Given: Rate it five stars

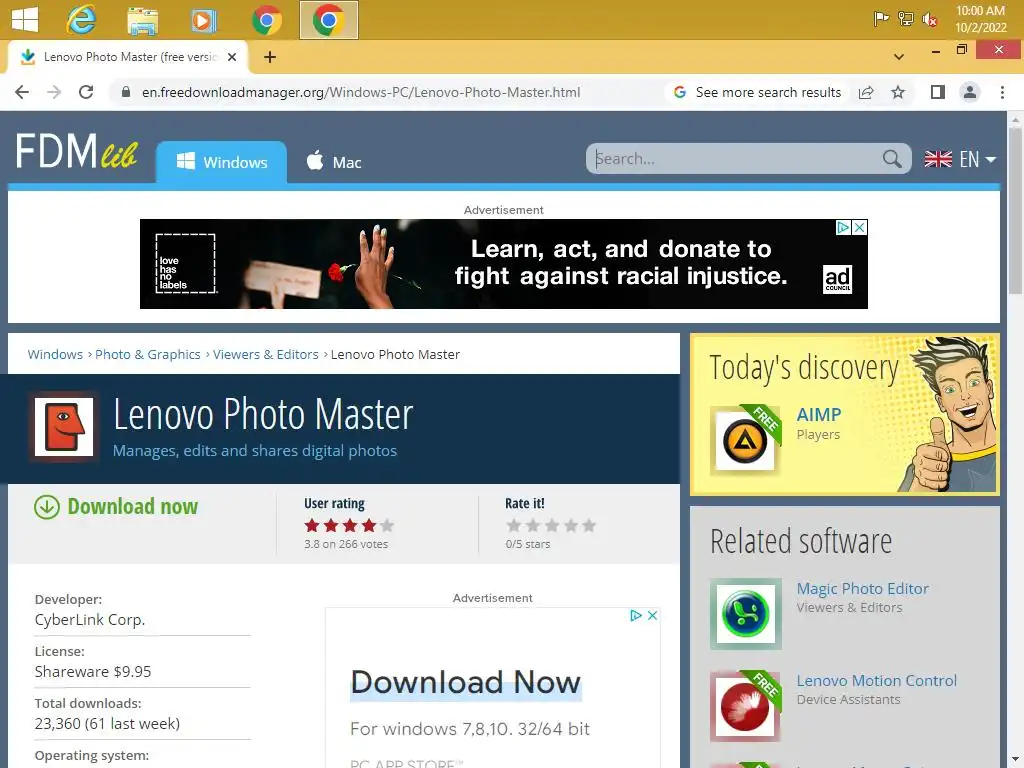Looking at the screenshot, I should 589,526.
